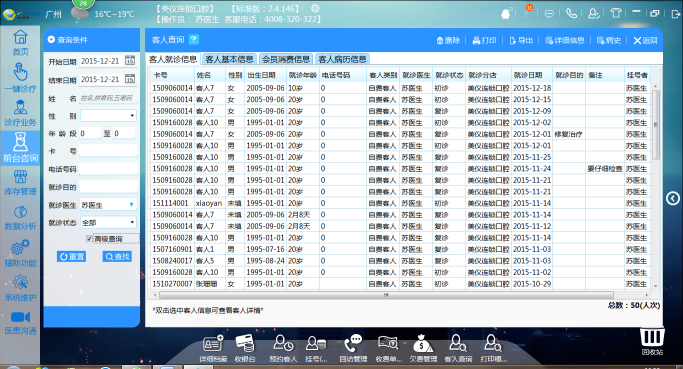The width and height of the screenshot is (683, 369).
Task: Click the settings gear beside version number
Action: [x=315, y=8]
